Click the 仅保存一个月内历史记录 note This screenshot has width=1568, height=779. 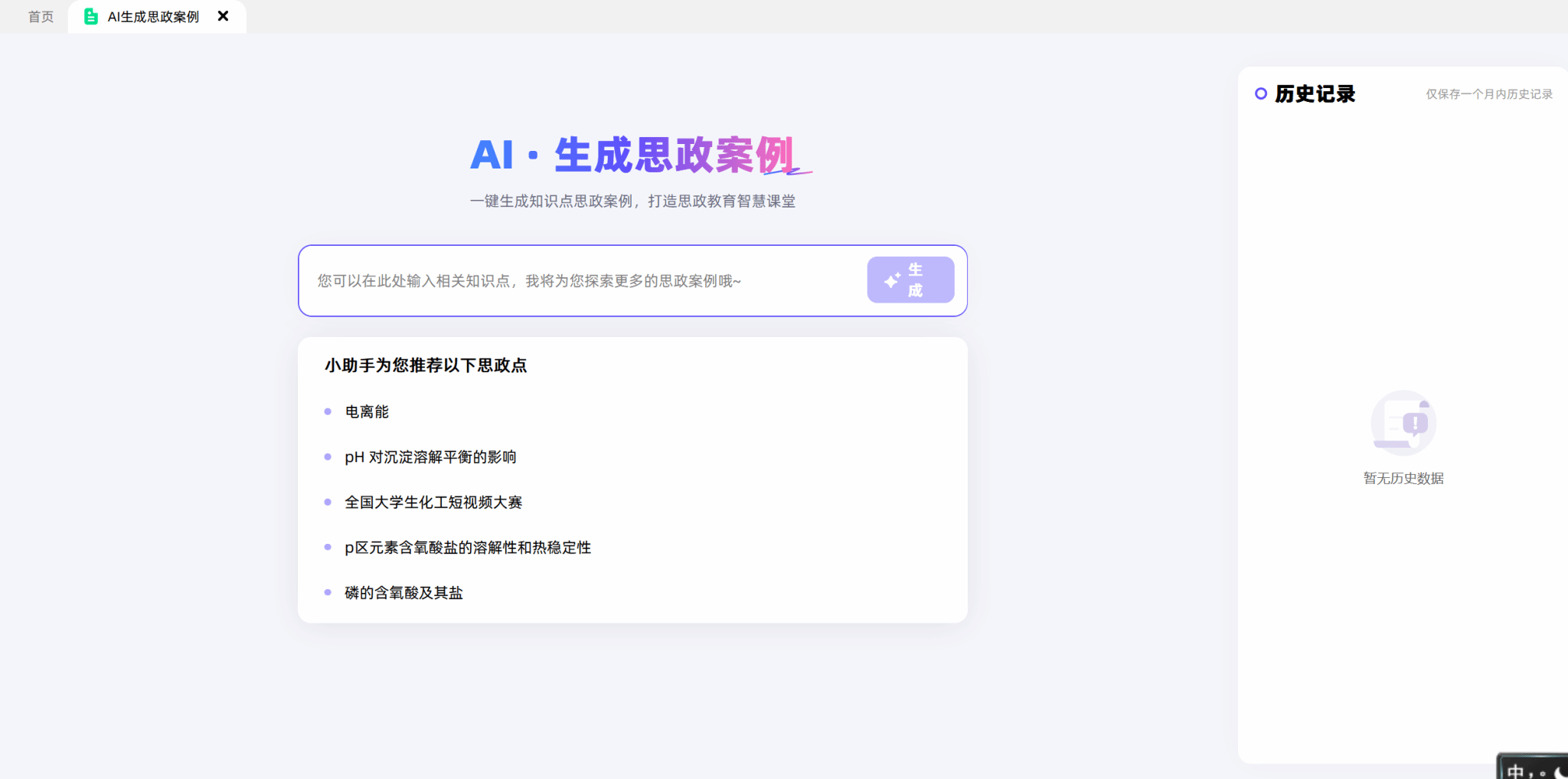tap(1488, 94)
